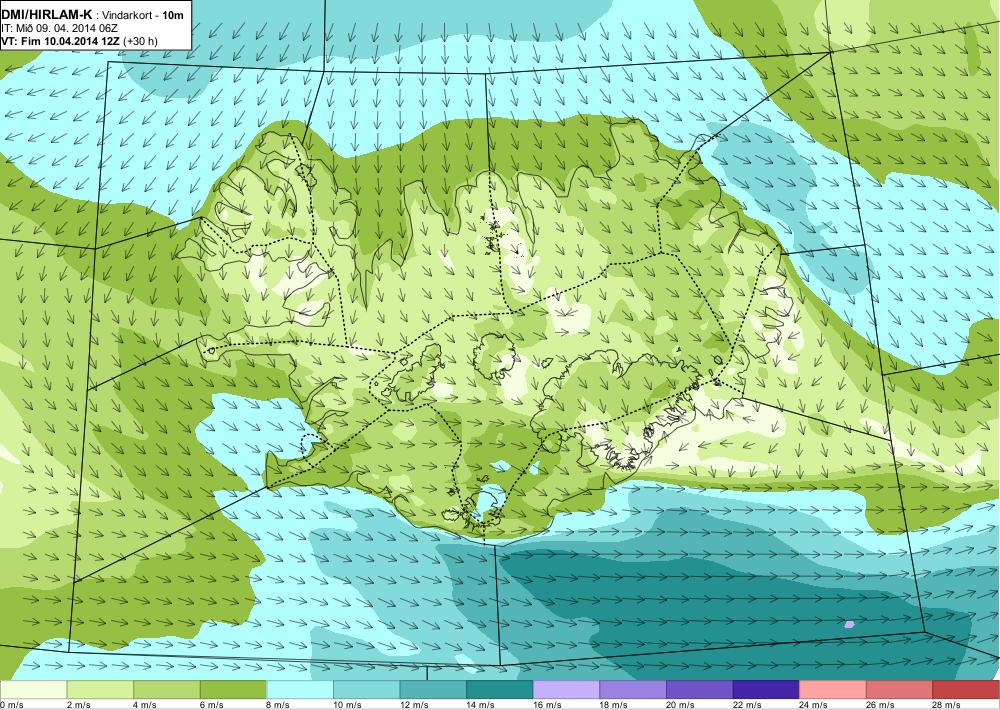Click the '18 m/s' legend label
The height and width of the screenshot is (710, 1000).
coord(614,705)
